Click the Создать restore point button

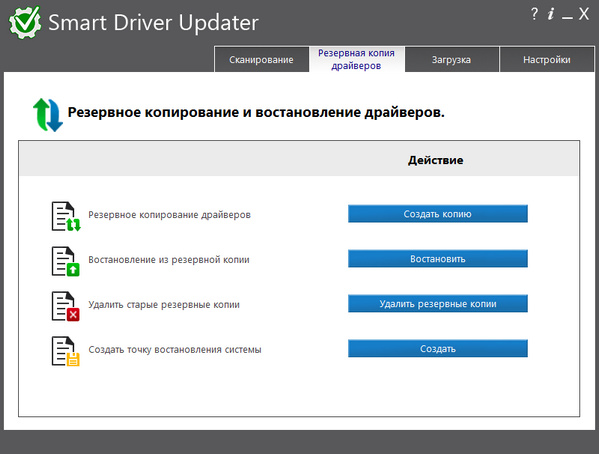[438, 349]
